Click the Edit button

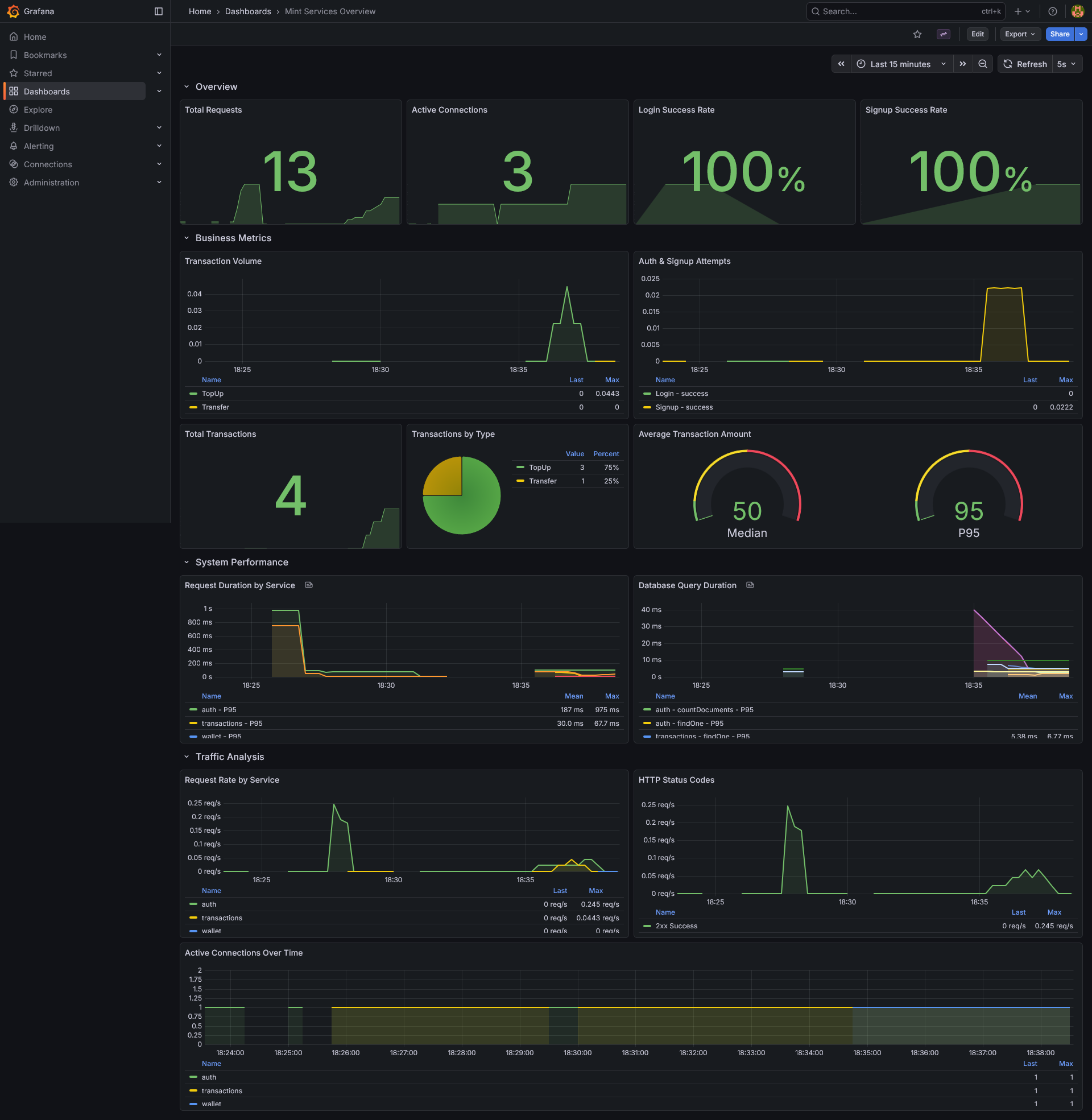977,34
